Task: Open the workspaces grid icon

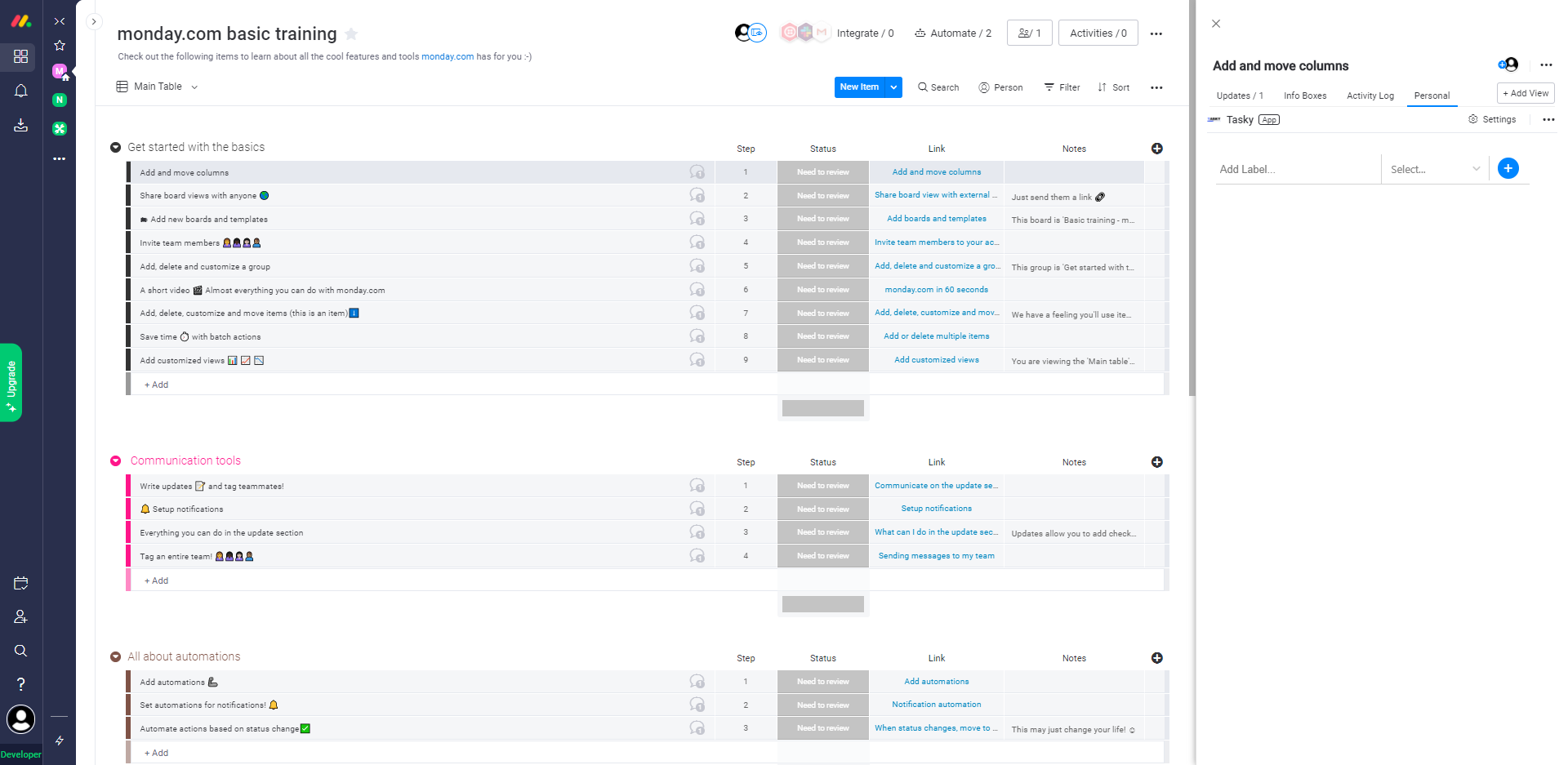Action: click(21, 56)
